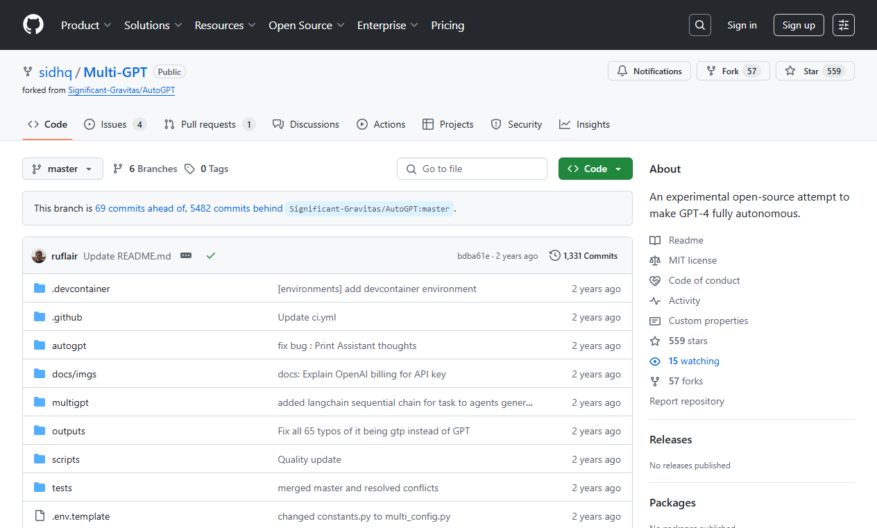Expand commit message ellipsis next to Update README.md
877x528 pixels.
186,256
